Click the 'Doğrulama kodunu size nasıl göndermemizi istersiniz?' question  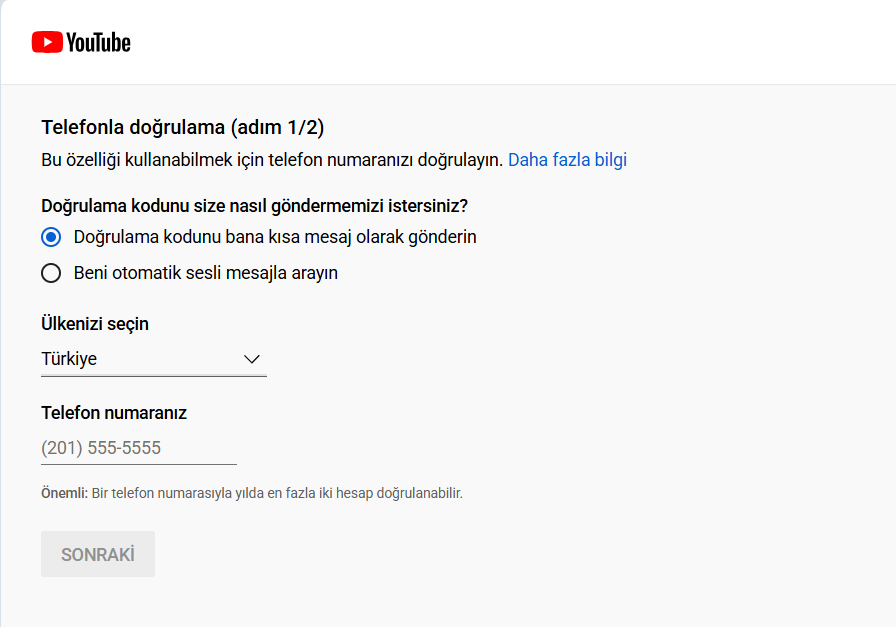click(254, 206)
